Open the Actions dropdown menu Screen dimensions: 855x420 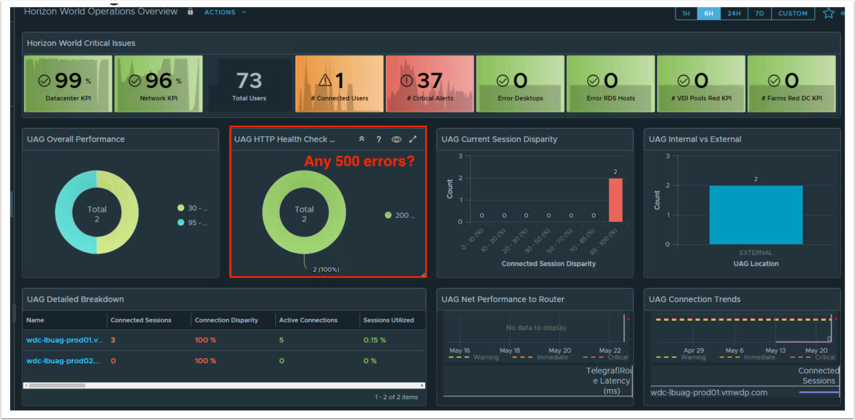coord(225,13)
